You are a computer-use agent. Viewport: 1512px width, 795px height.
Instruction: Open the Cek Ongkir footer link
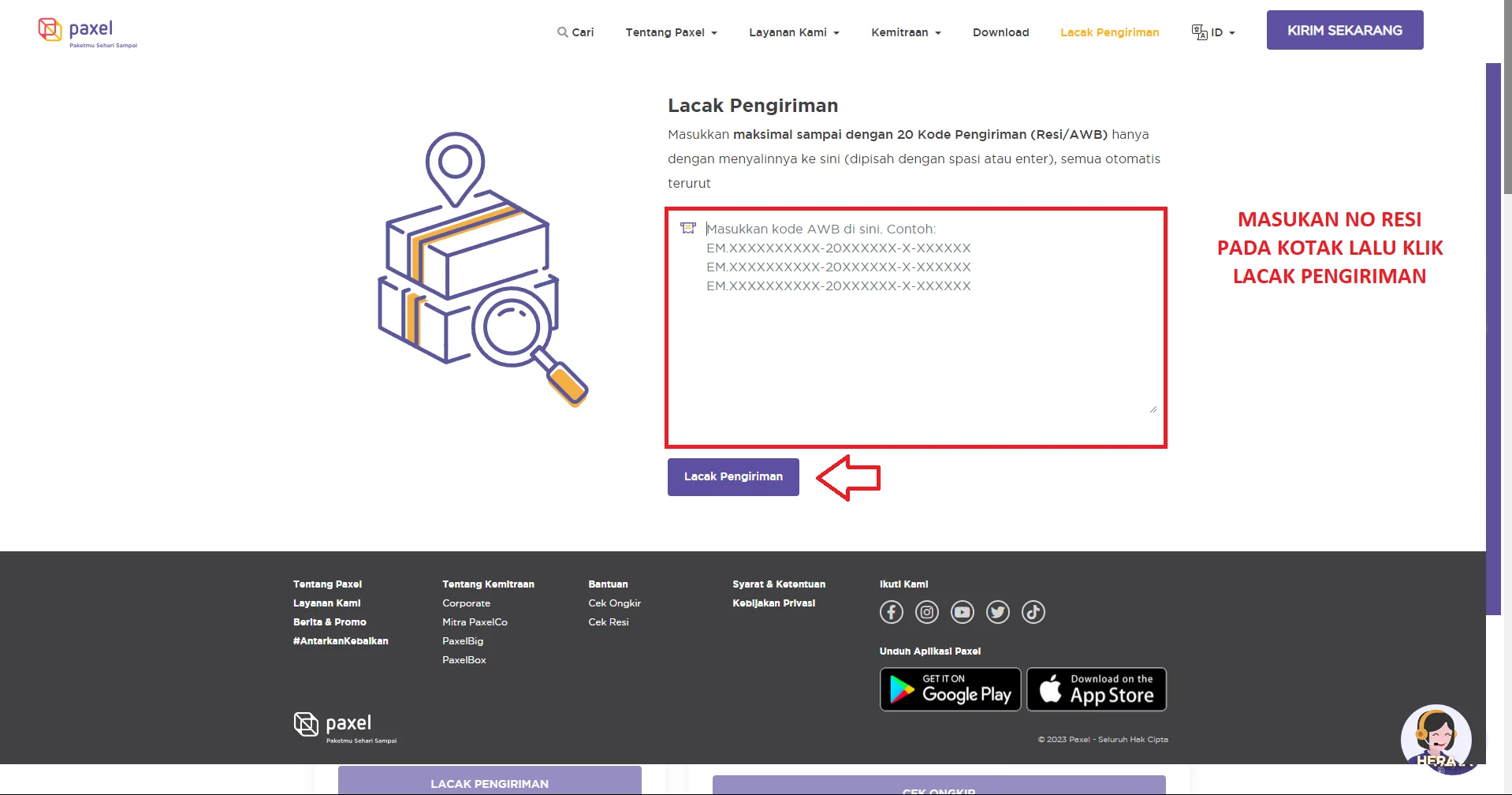click(614, 603)
